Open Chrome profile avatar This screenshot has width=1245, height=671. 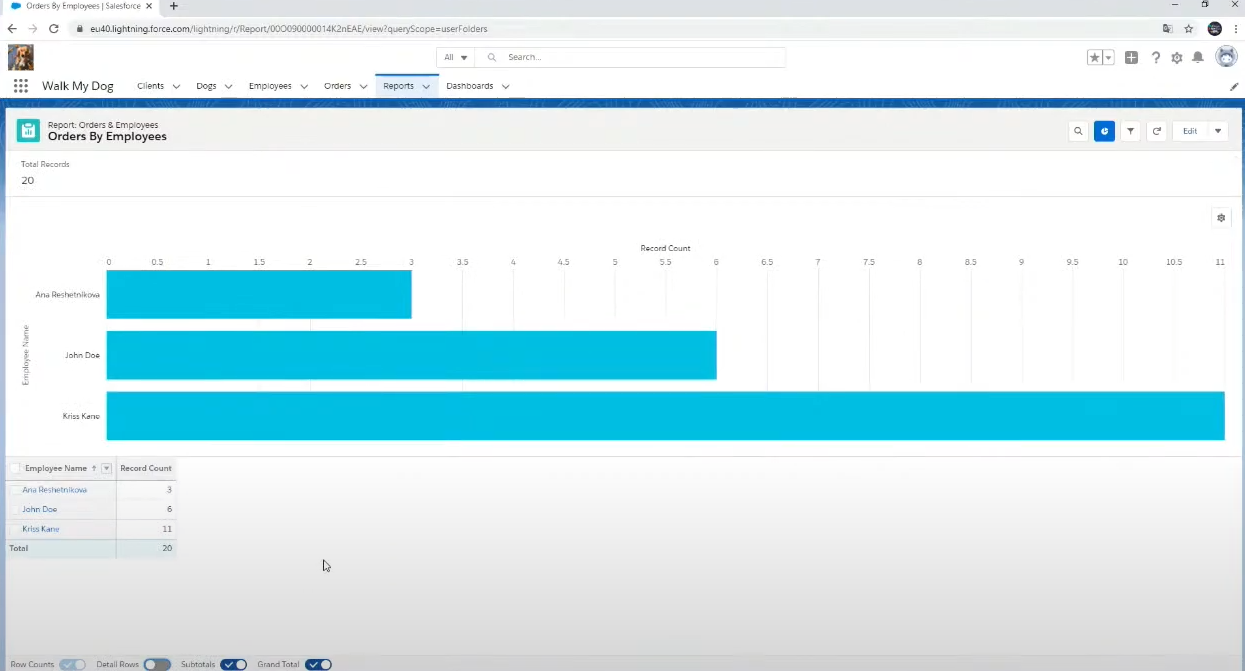click(1215, 29)
